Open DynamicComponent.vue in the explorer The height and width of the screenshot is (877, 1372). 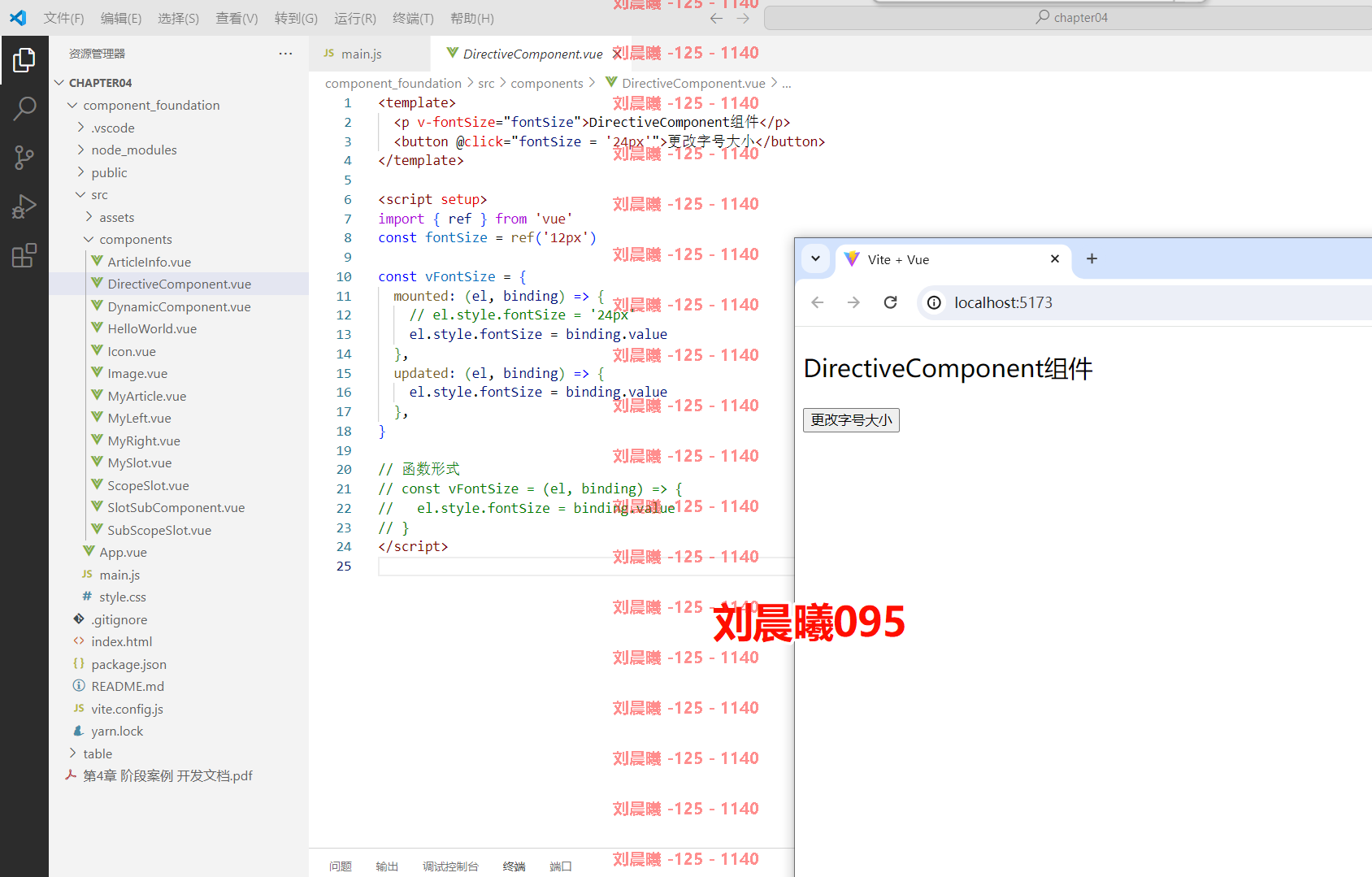tap(179, 306)
